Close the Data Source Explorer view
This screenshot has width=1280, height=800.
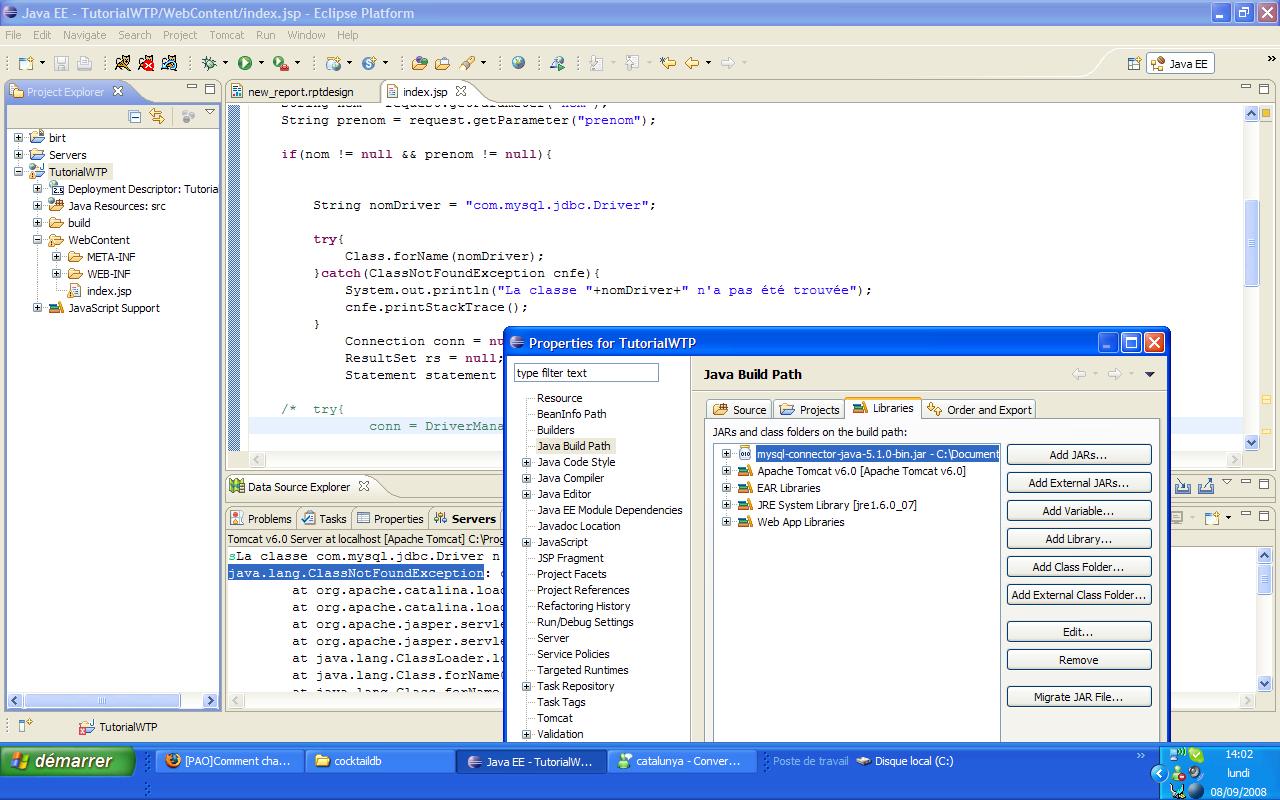pos(364,486)
